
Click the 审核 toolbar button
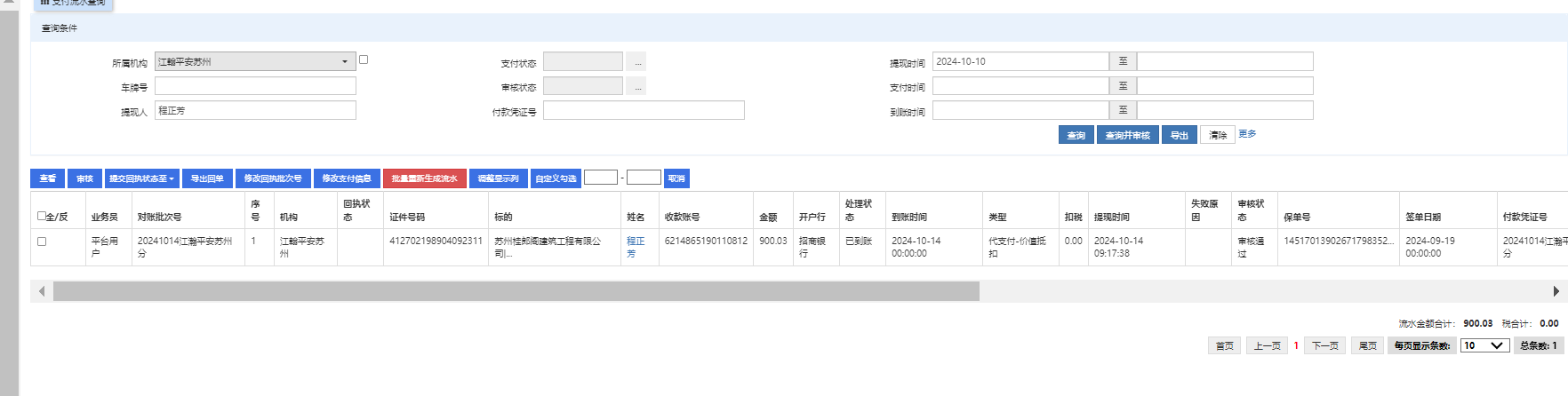point(84,178)
